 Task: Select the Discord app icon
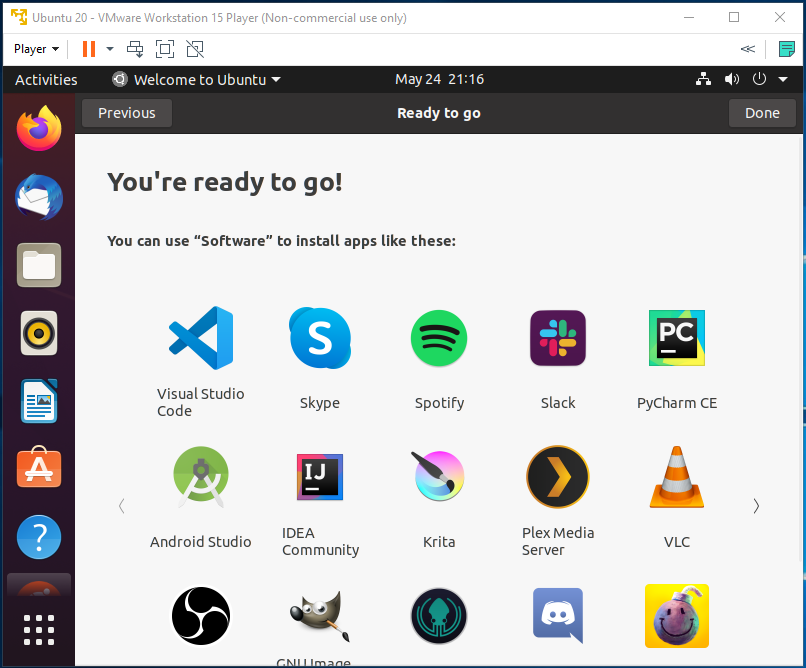[558, 616]
